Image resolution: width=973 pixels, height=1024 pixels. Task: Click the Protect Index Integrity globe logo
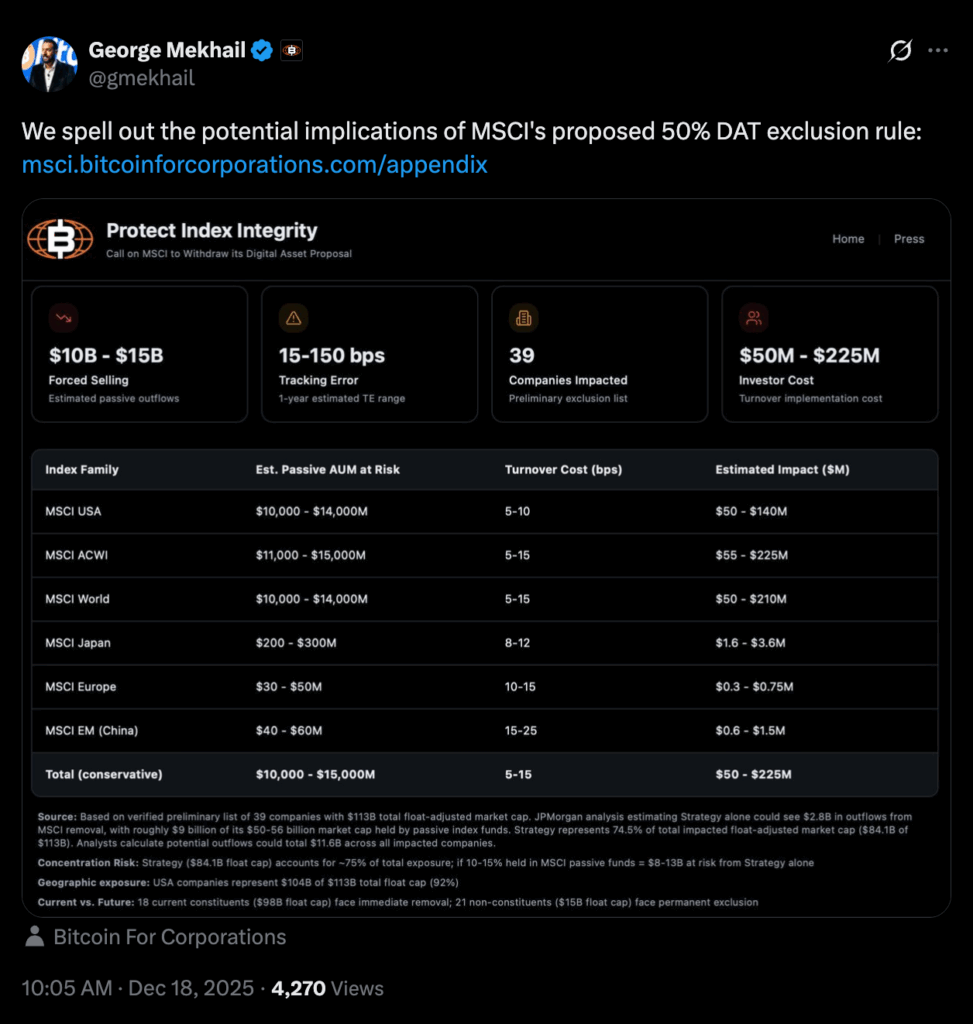60,238
